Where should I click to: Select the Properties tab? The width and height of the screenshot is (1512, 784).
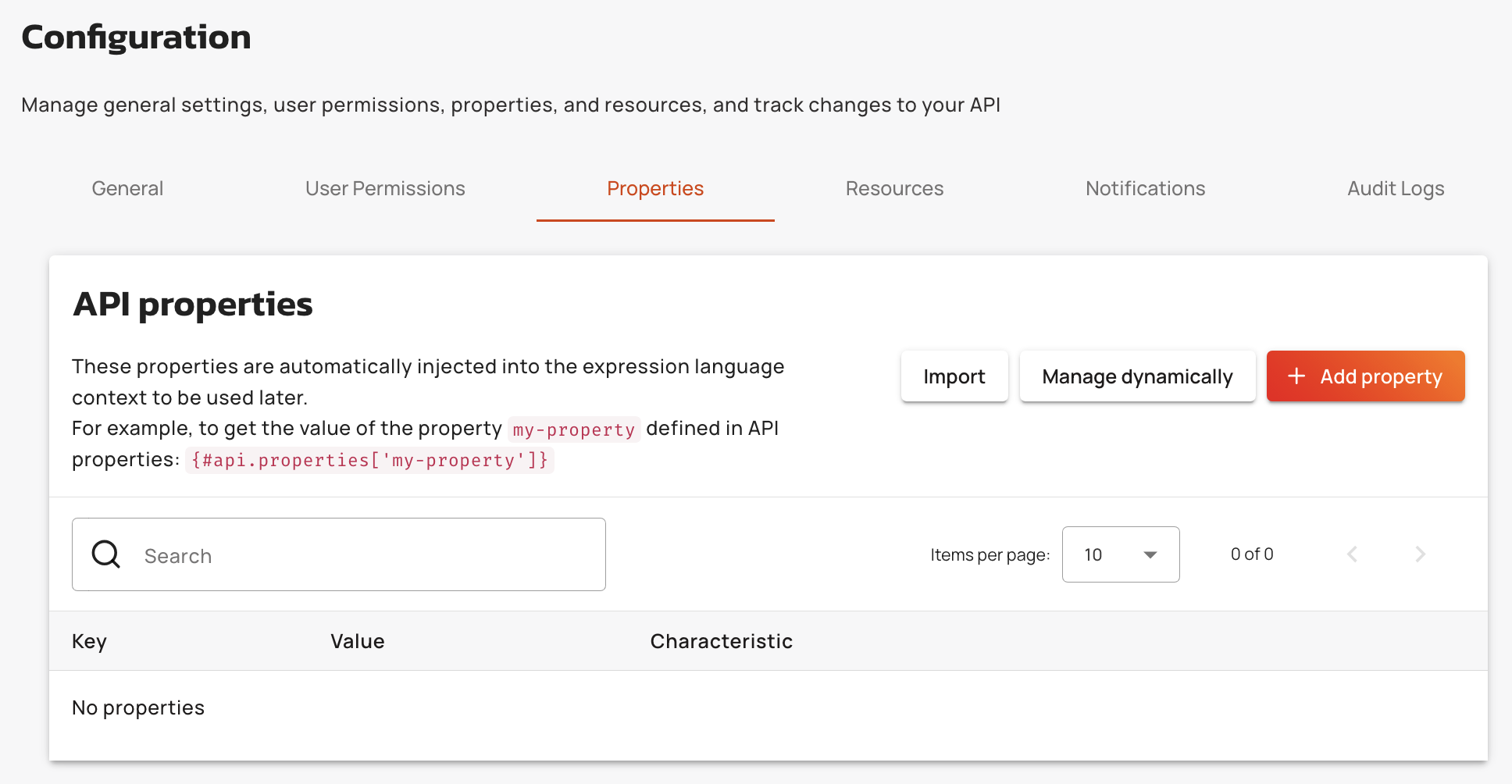tap(655, 189)
